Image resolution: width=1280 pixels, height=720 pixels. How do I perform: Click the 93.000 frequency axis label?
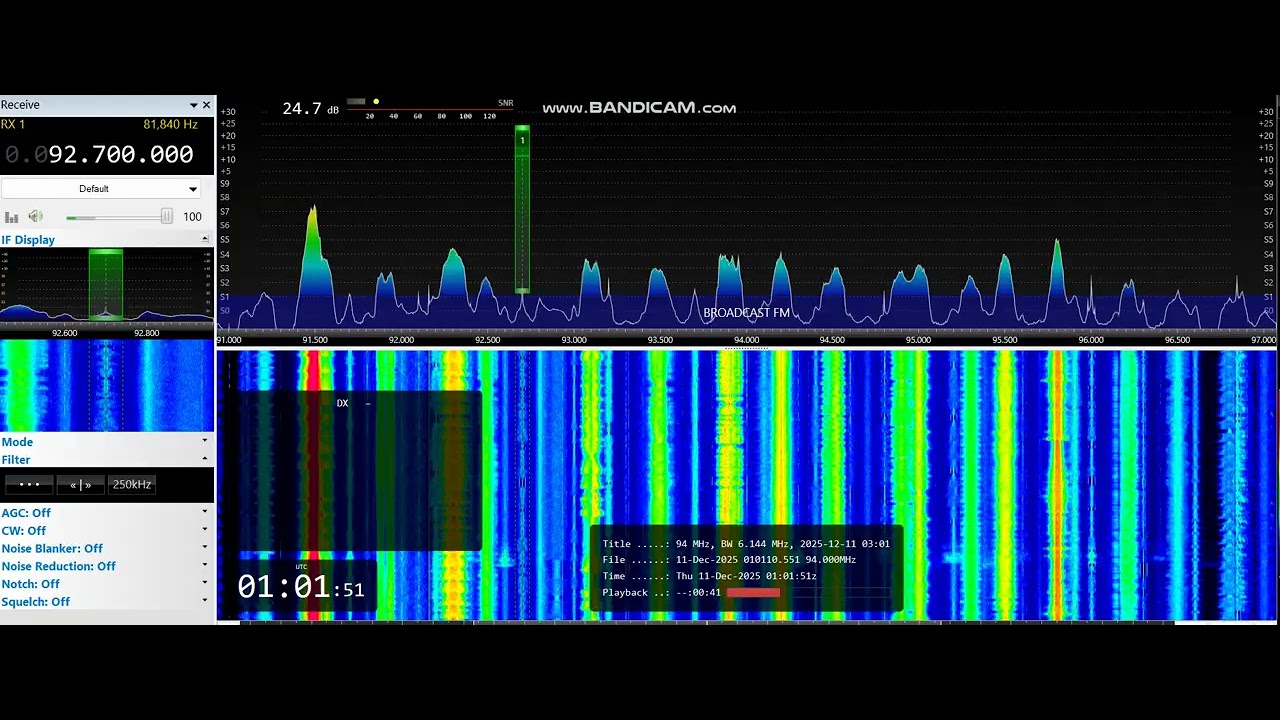click(x=574, y=340)
